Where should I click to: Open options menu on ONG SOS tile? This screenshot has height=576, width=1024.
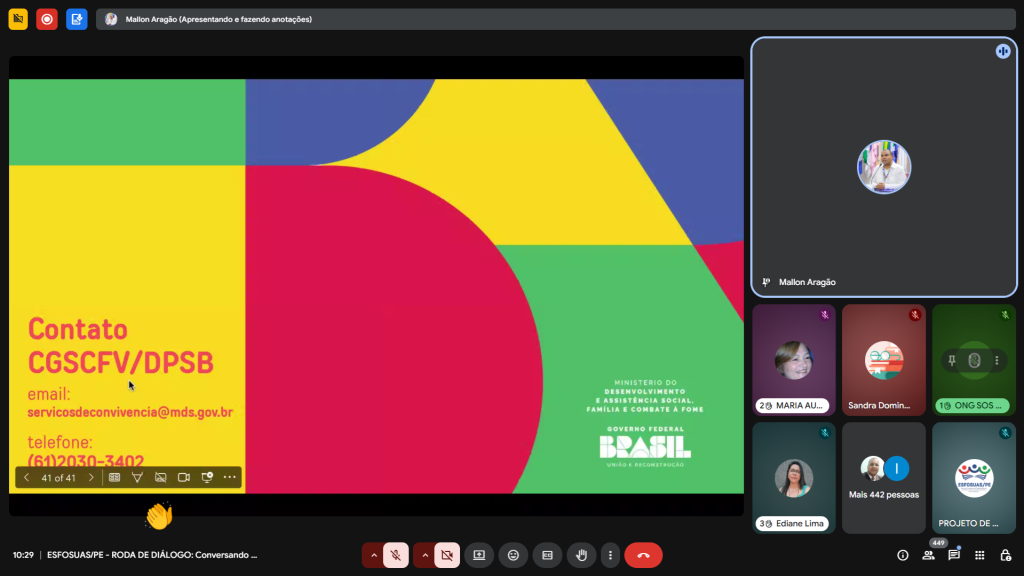pyautogui.click(x=996, y=360)
